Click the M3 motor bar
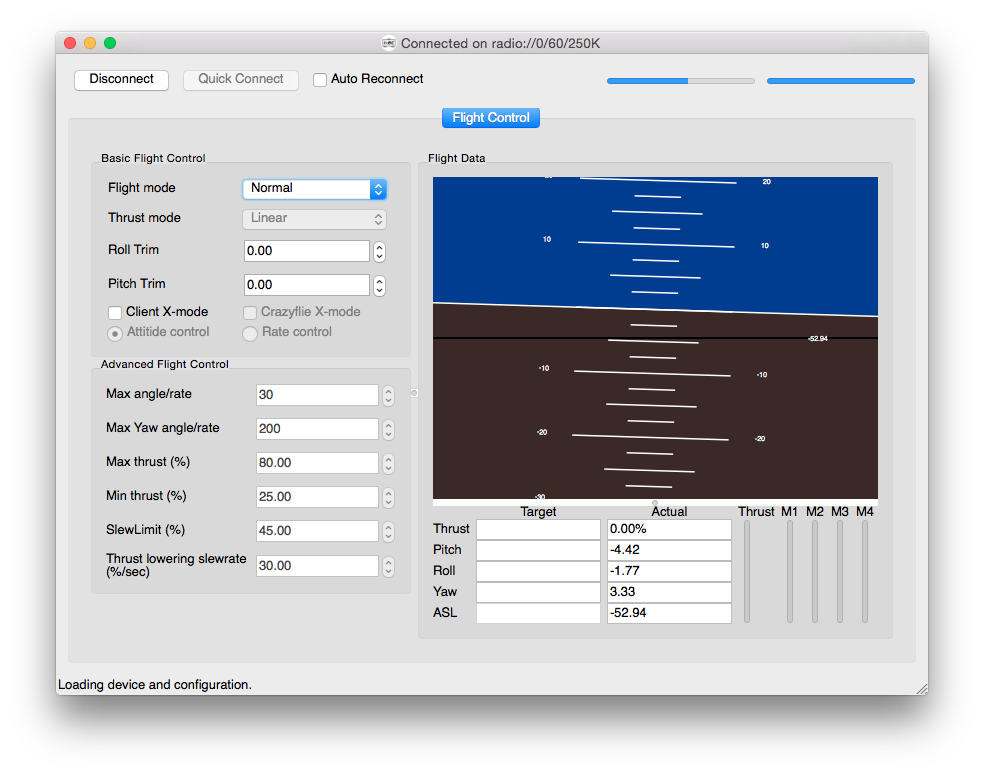 (x=840, y=572)
